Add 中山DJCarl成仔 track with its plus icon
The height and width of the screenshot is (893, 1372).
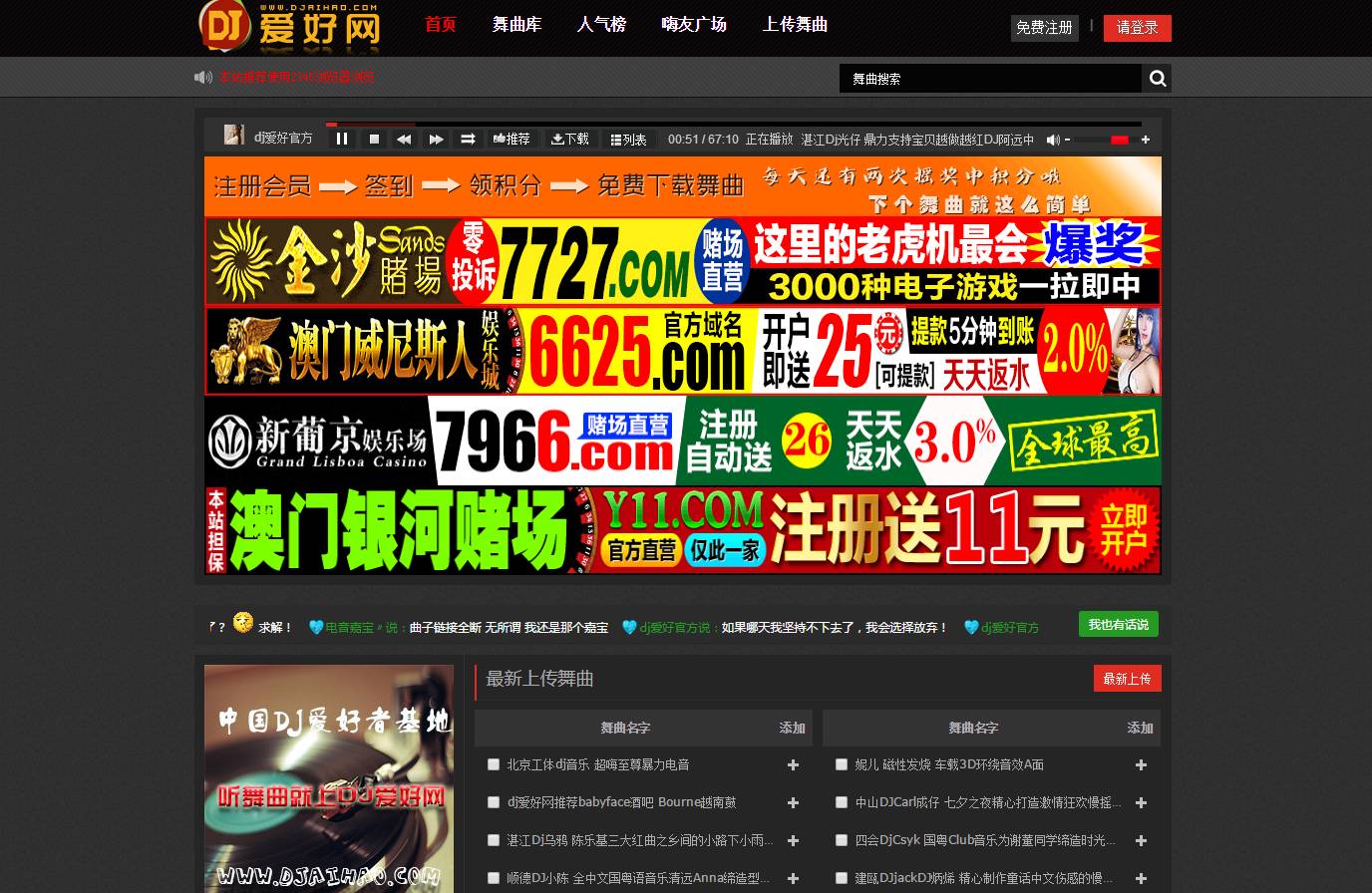click(x=1142, y=803)
